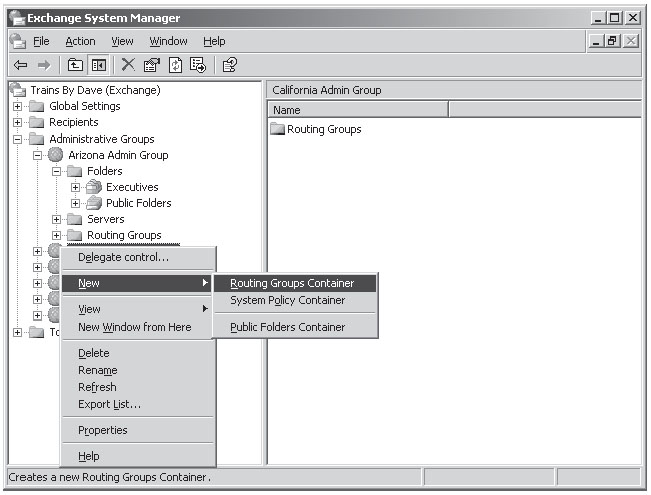
Task: Click the Forward arrow toolbar icon
Action: click(44, 65)
